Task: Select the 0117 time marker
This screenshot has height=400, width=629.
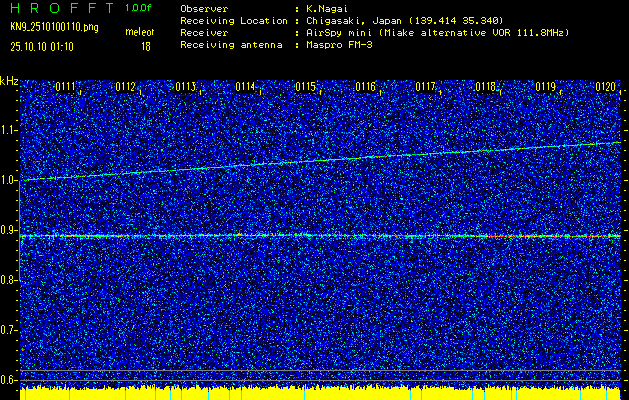Action: [426, 87]
